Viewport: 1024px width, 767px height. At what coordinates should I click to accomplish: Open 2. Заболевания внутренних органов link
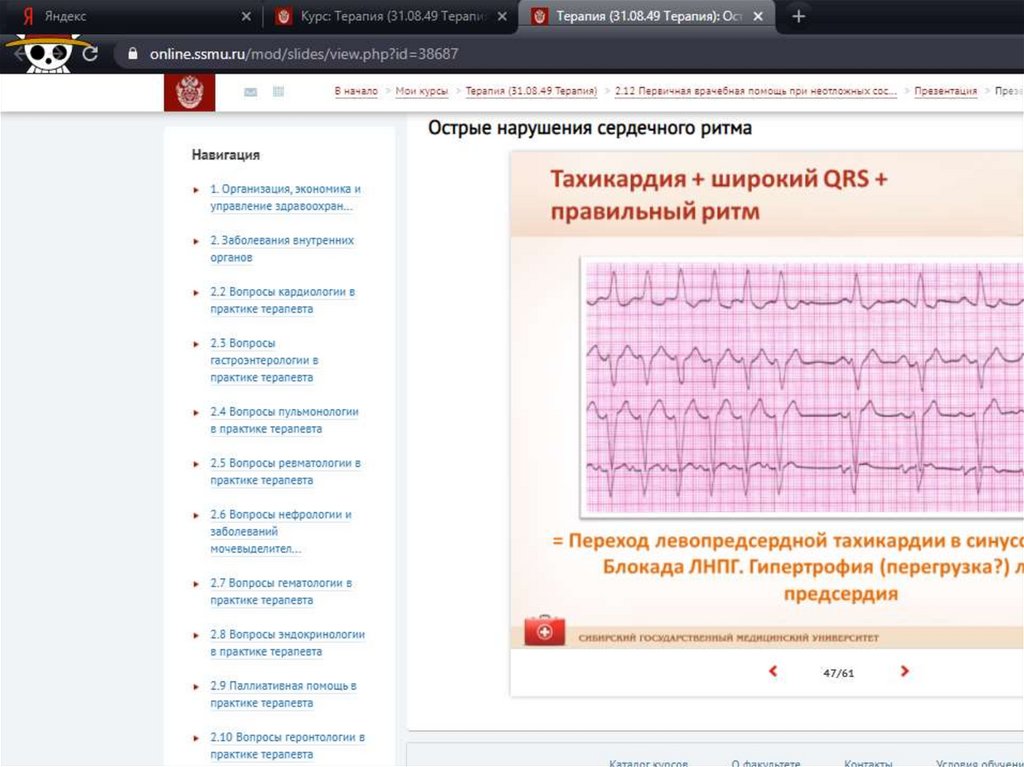[x=282, y=249]
